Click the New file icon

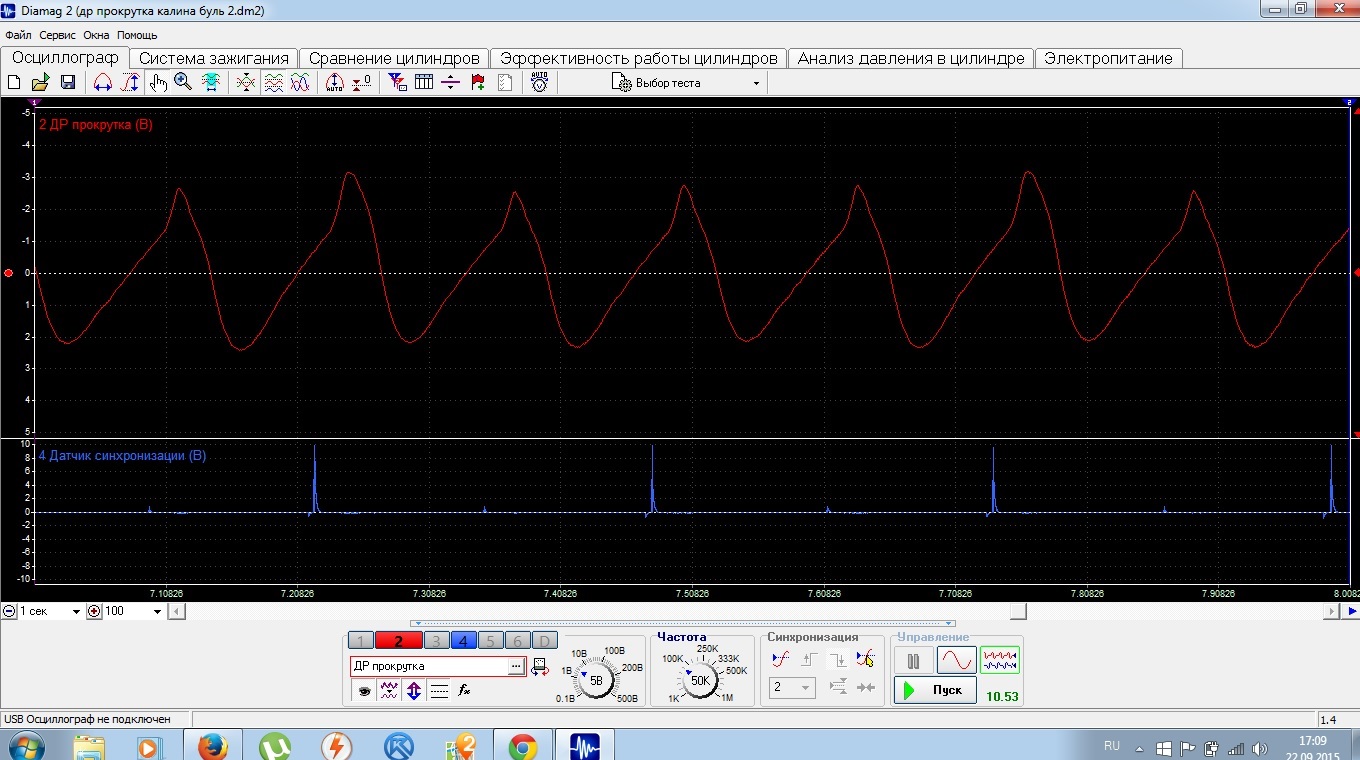pyautogui.click(x=14, y=83)
